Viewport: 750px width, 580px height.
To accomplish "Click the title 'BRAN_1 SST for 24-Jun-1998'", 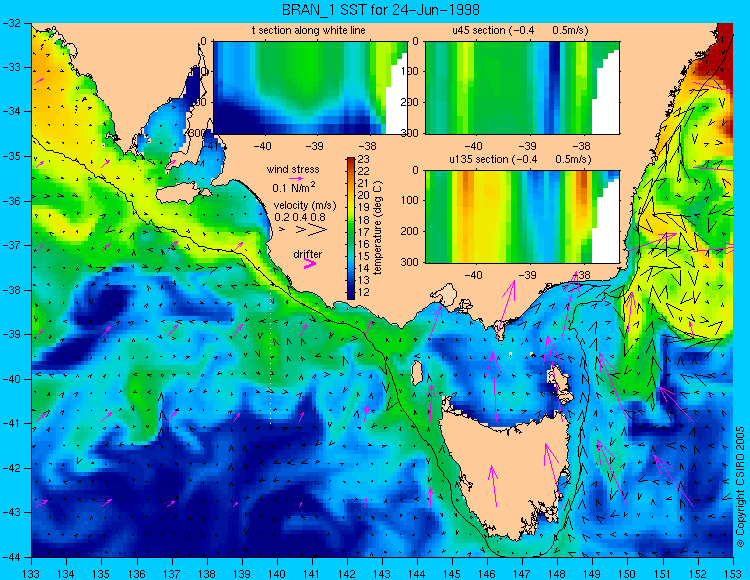I will (380, 10).
